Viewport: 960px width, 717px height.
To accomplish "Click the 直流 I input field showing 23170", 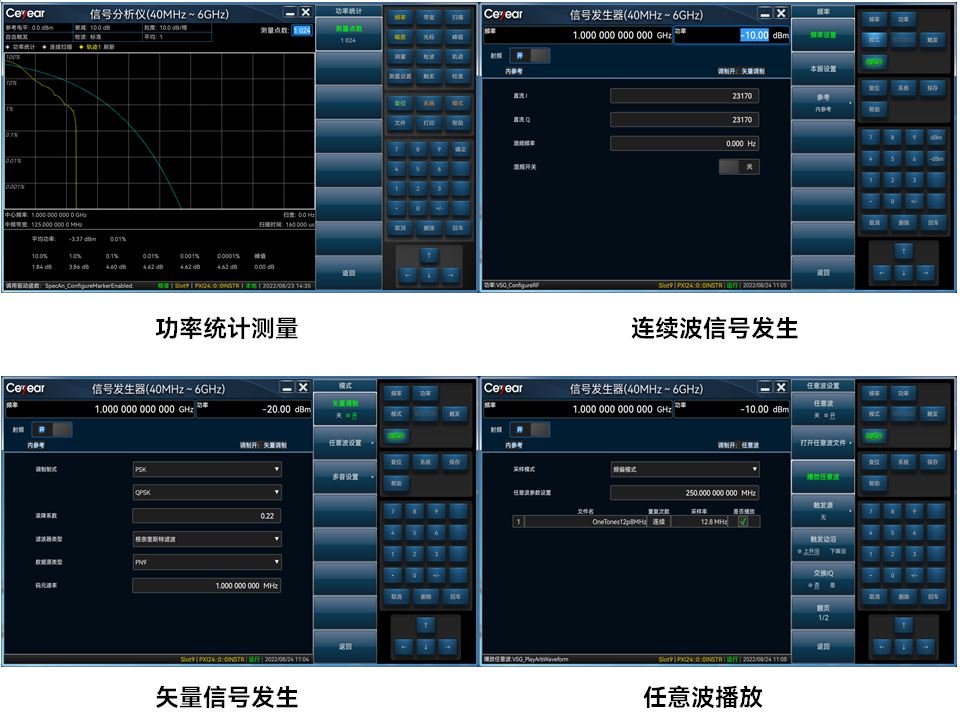I will point(684,96).
